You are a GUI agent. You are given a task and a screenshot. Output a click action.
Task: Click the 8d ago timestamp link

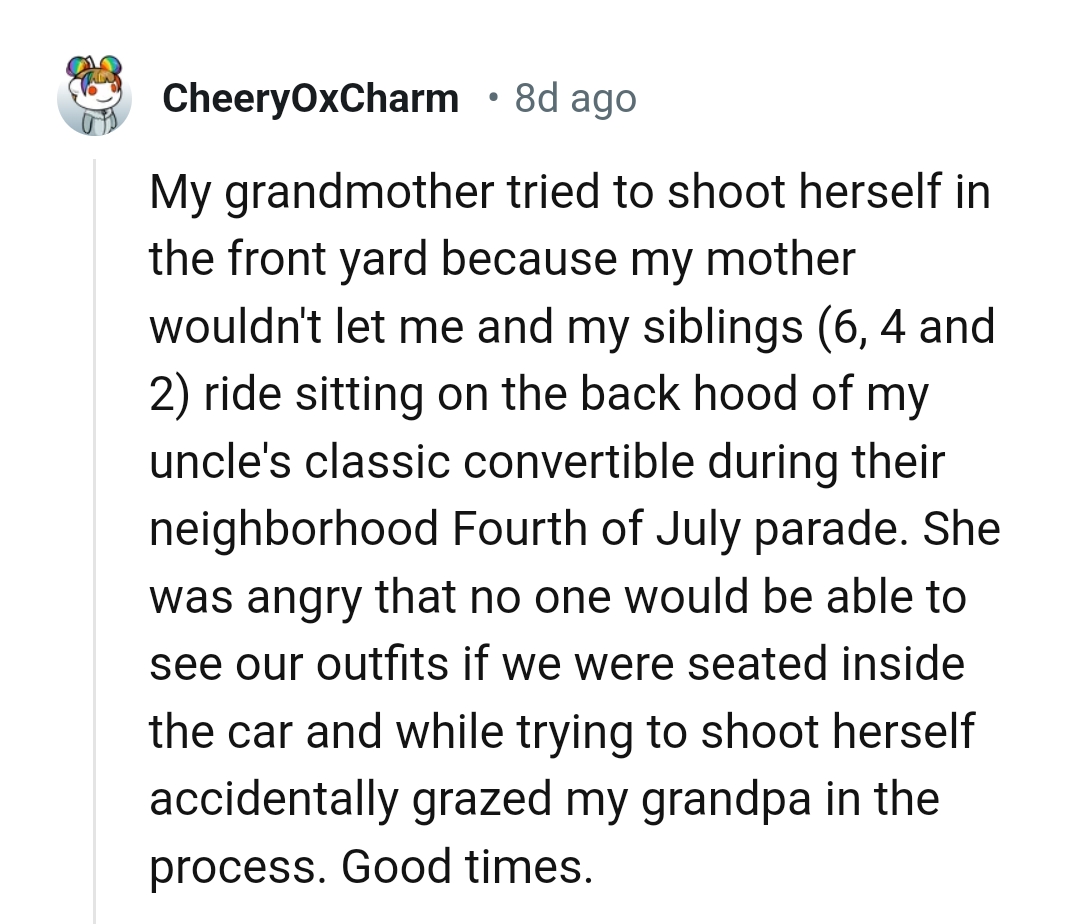pyautogui.click(x=575, y=97)
